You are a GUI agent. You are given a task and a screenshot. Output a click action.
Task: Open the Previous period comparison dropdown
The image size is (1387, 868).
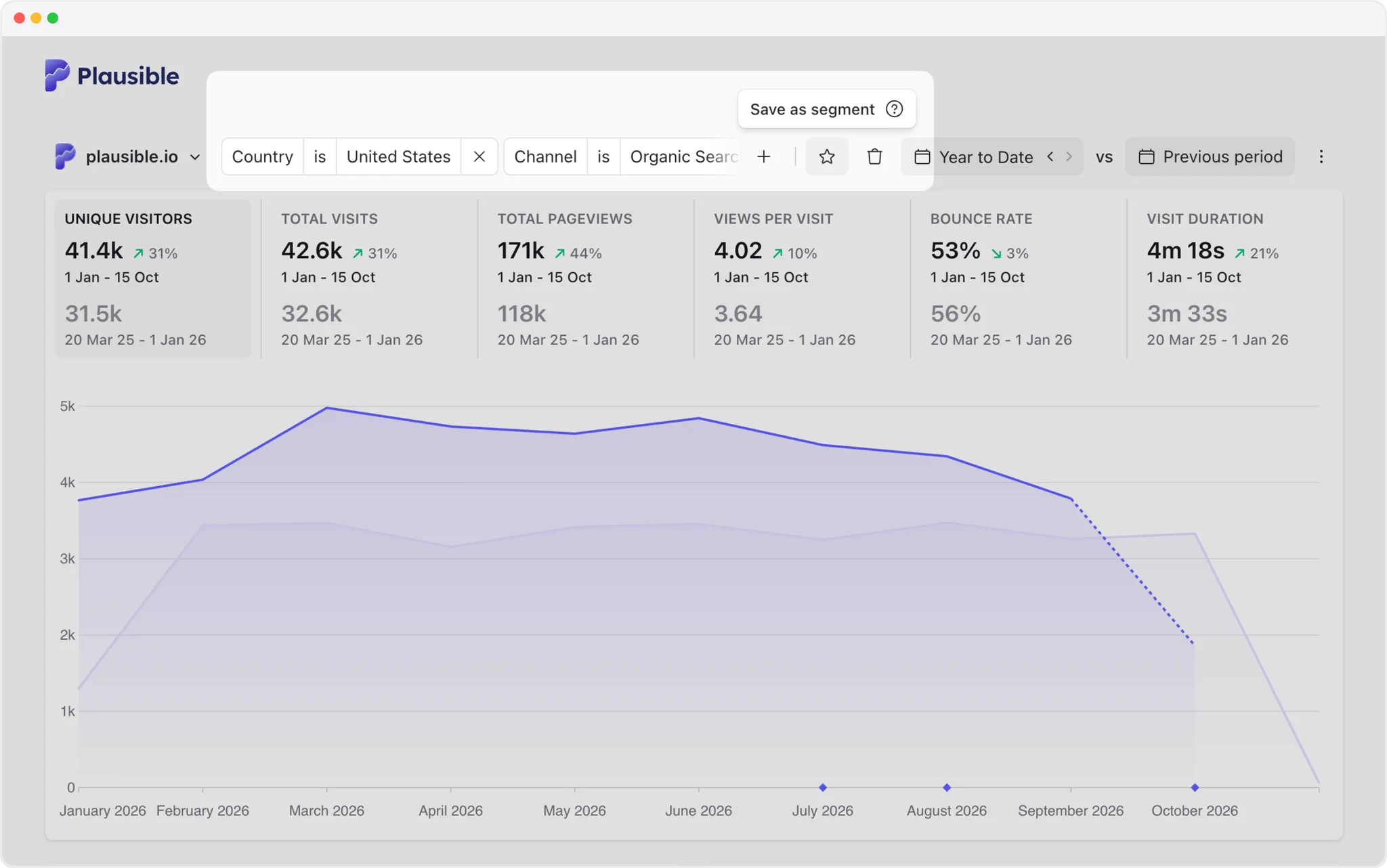[1210, 157]
